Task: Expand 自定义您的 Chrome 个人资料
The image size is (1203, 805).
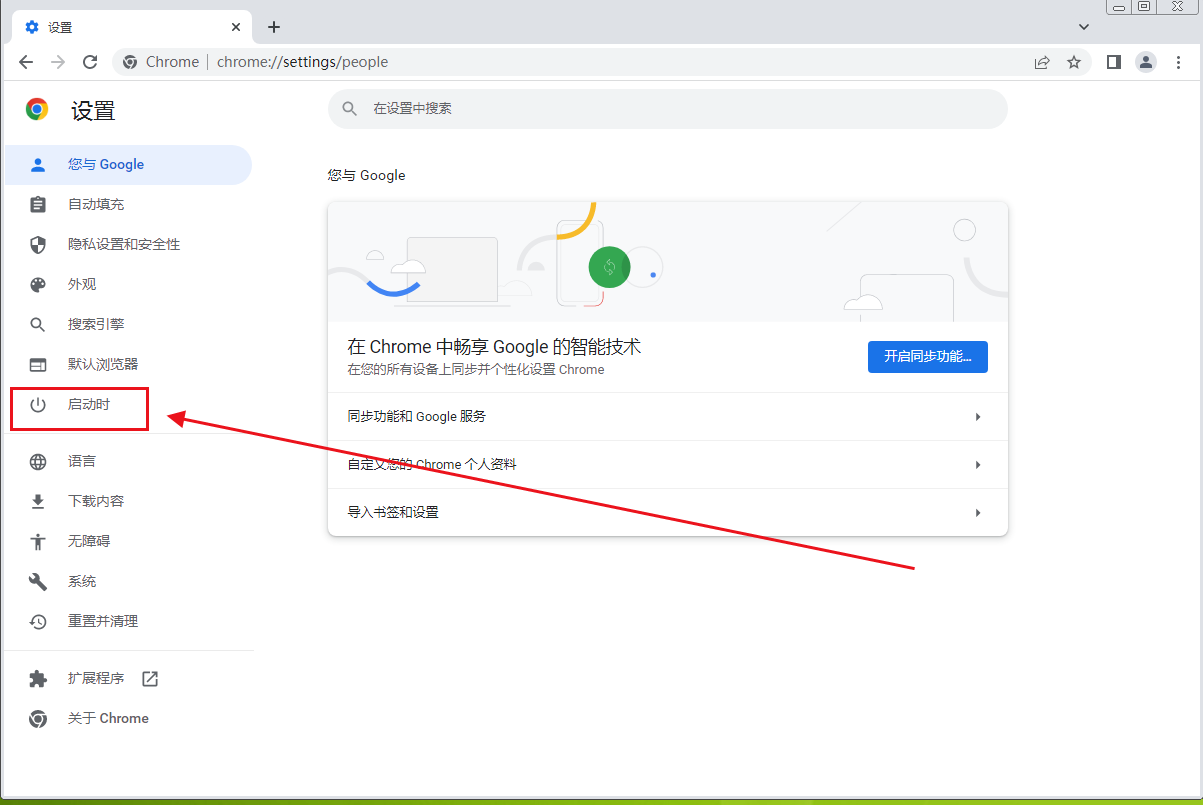Action: point(667,465)
